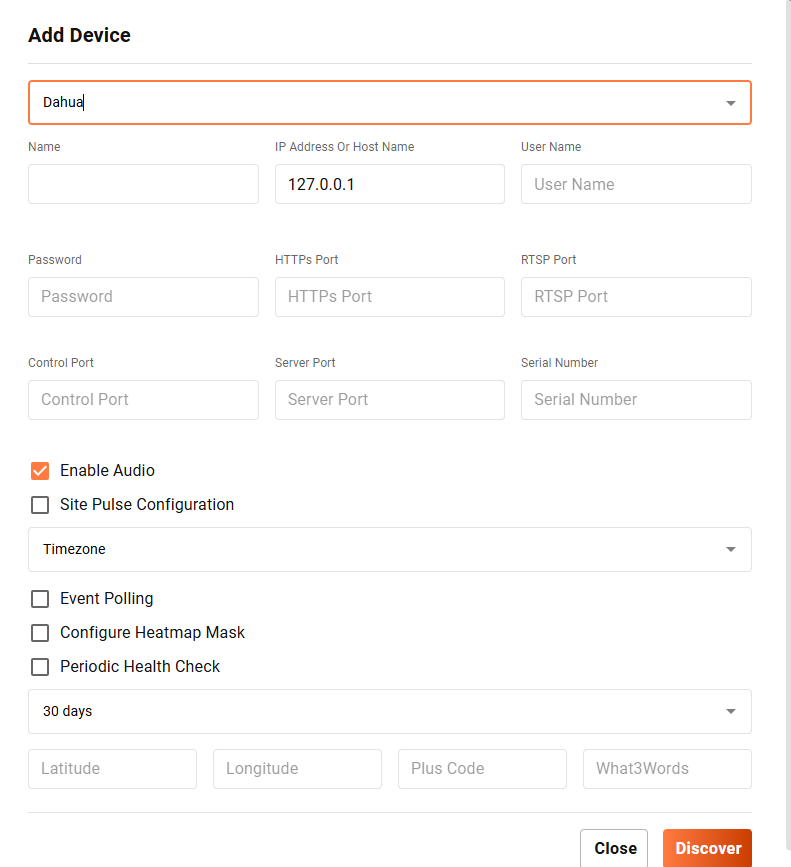Enable Periodic Health Check checkbox

pyautogui.click(x=40, y=667)
